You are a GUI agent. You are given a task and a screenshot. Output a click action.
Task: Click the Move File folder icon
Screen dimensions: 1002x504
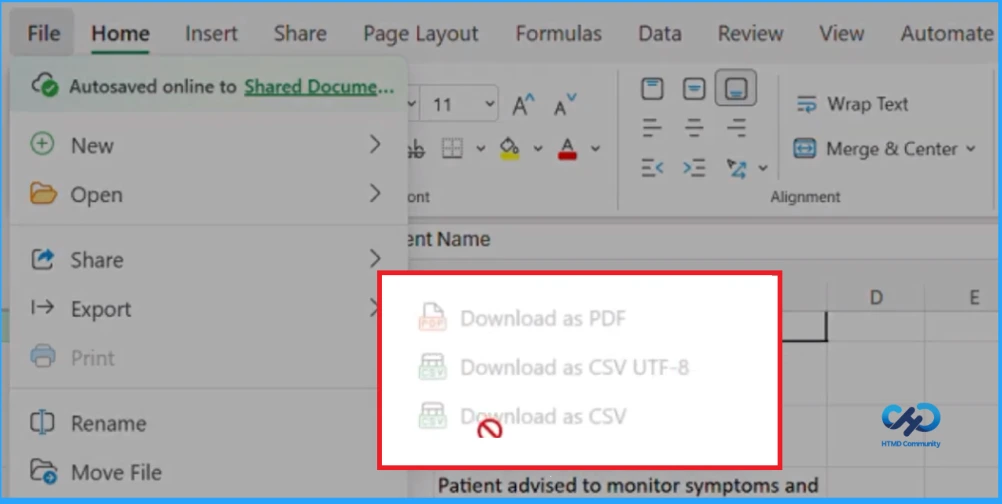pos(43,471)
